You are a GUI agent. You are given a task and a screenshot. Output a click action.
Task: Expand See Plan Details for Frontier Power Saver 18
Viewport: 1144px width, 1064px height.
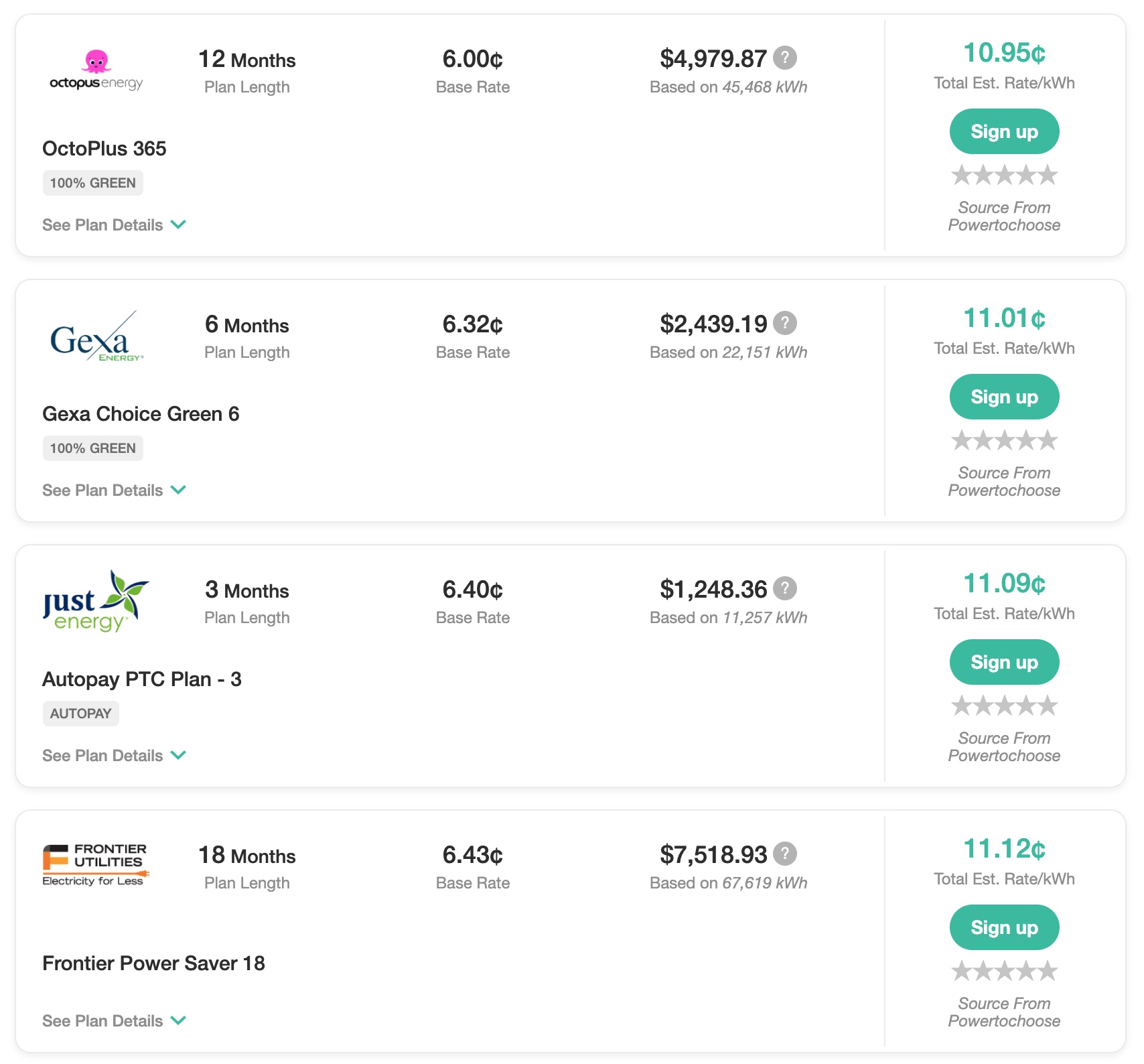tap(114, 1021)
